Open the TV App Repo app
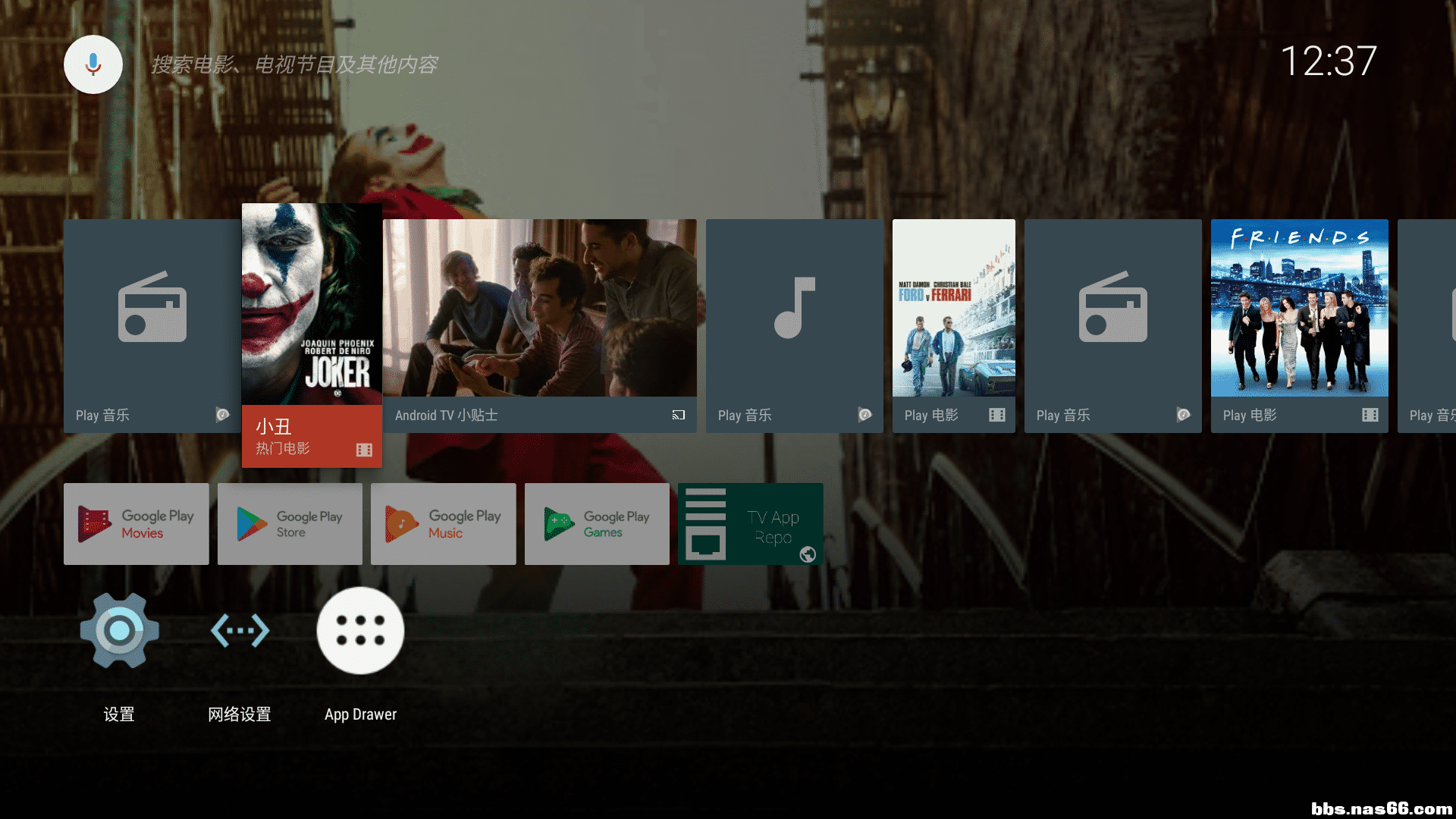This screenshot has width=1456, height=819. point(750,523)
